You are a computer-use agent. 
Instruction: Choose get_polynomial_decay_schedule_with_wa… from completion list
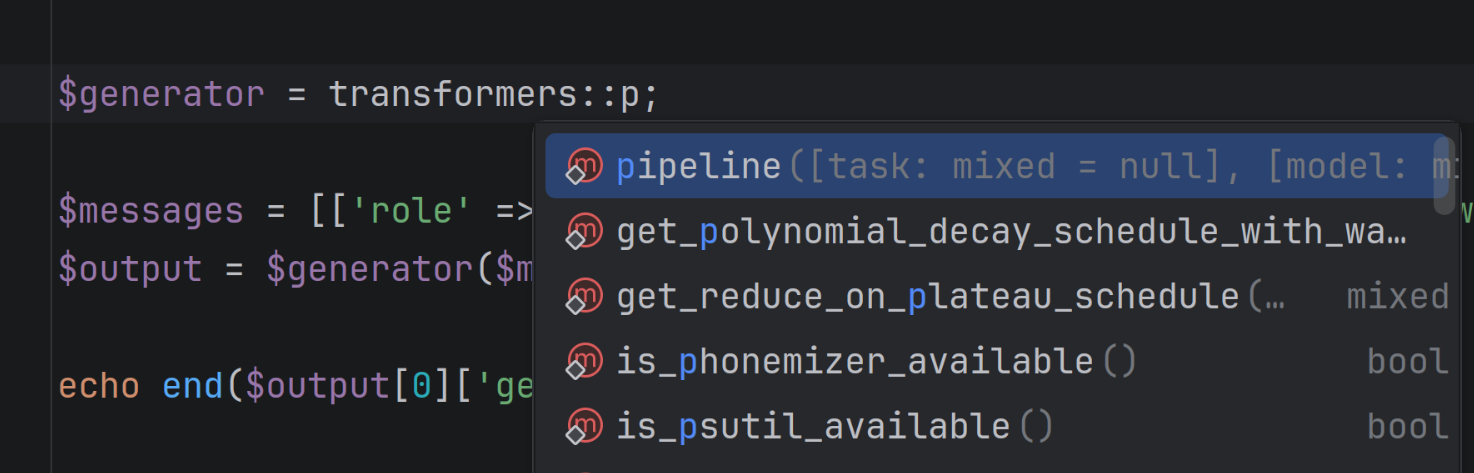pyautogui.click(x=997, y=232)
